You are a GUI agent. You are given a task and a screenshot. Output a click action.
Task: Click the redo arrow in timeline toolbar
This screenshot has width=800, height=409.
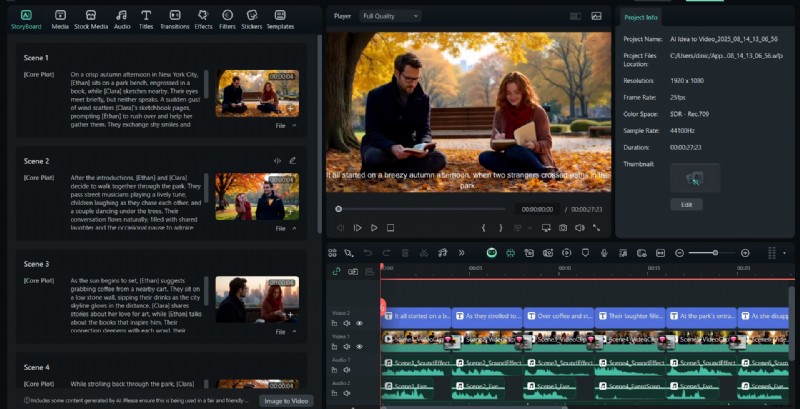tap(386, 253)
